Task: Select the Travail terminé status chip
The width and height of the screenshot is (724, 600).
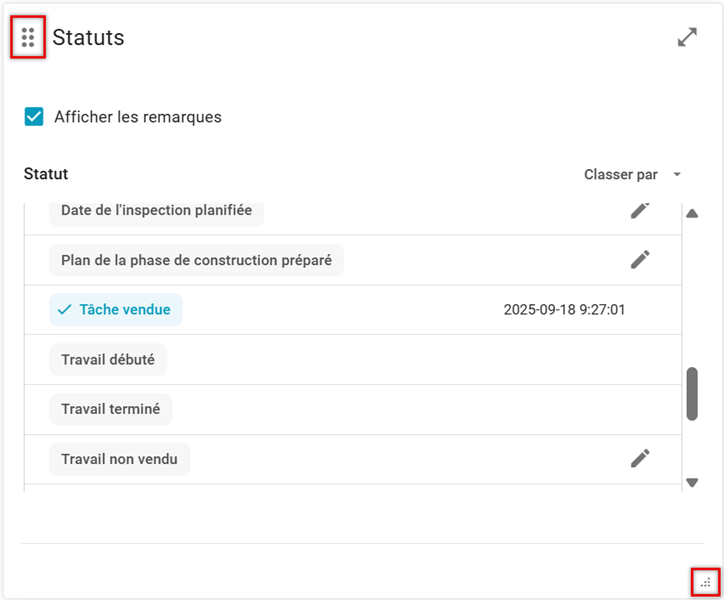Action: tap(110, 409)
